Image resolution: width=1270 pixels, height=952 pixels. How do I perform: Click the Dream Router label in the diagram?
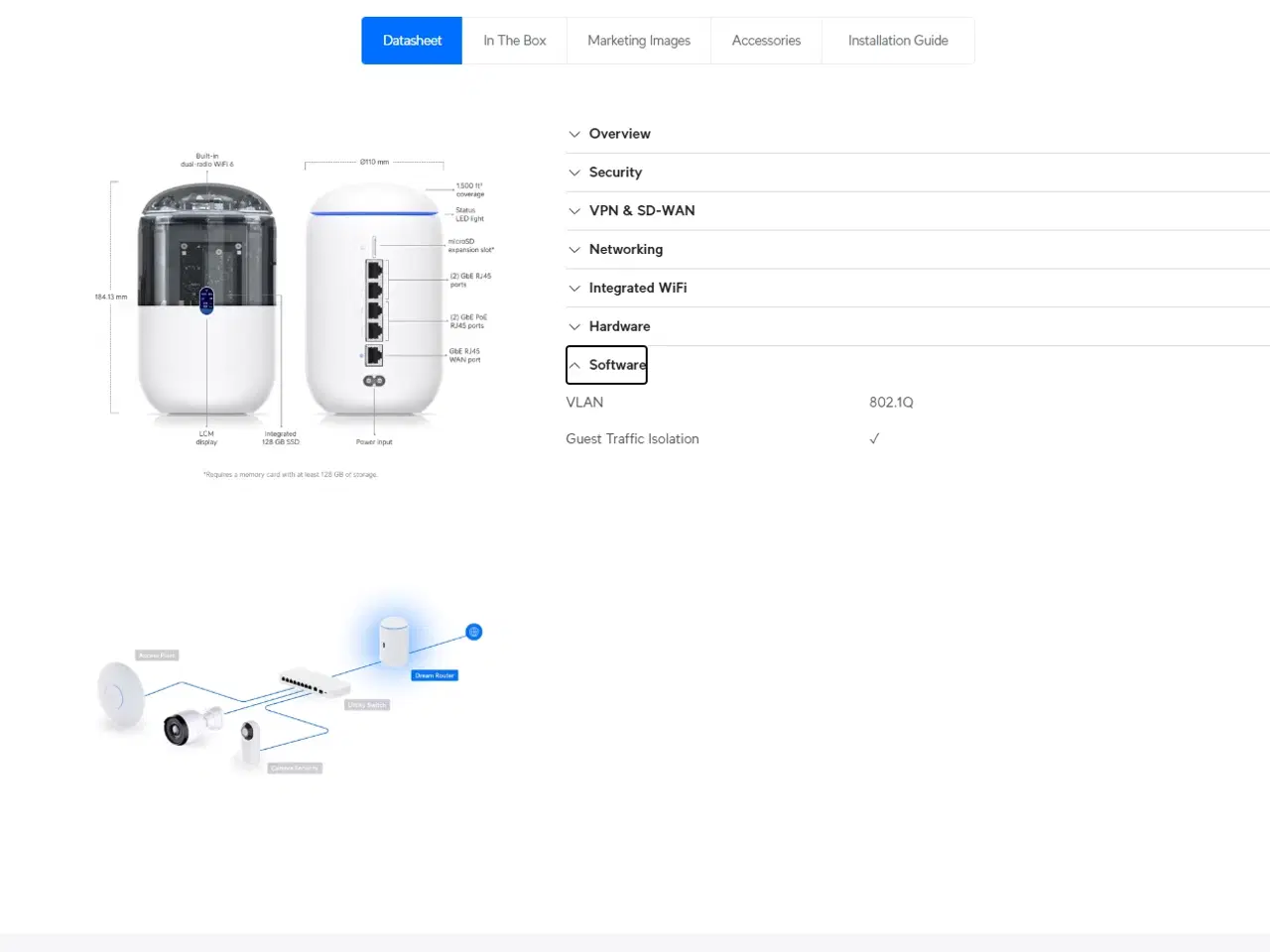[x=434, y=674]
